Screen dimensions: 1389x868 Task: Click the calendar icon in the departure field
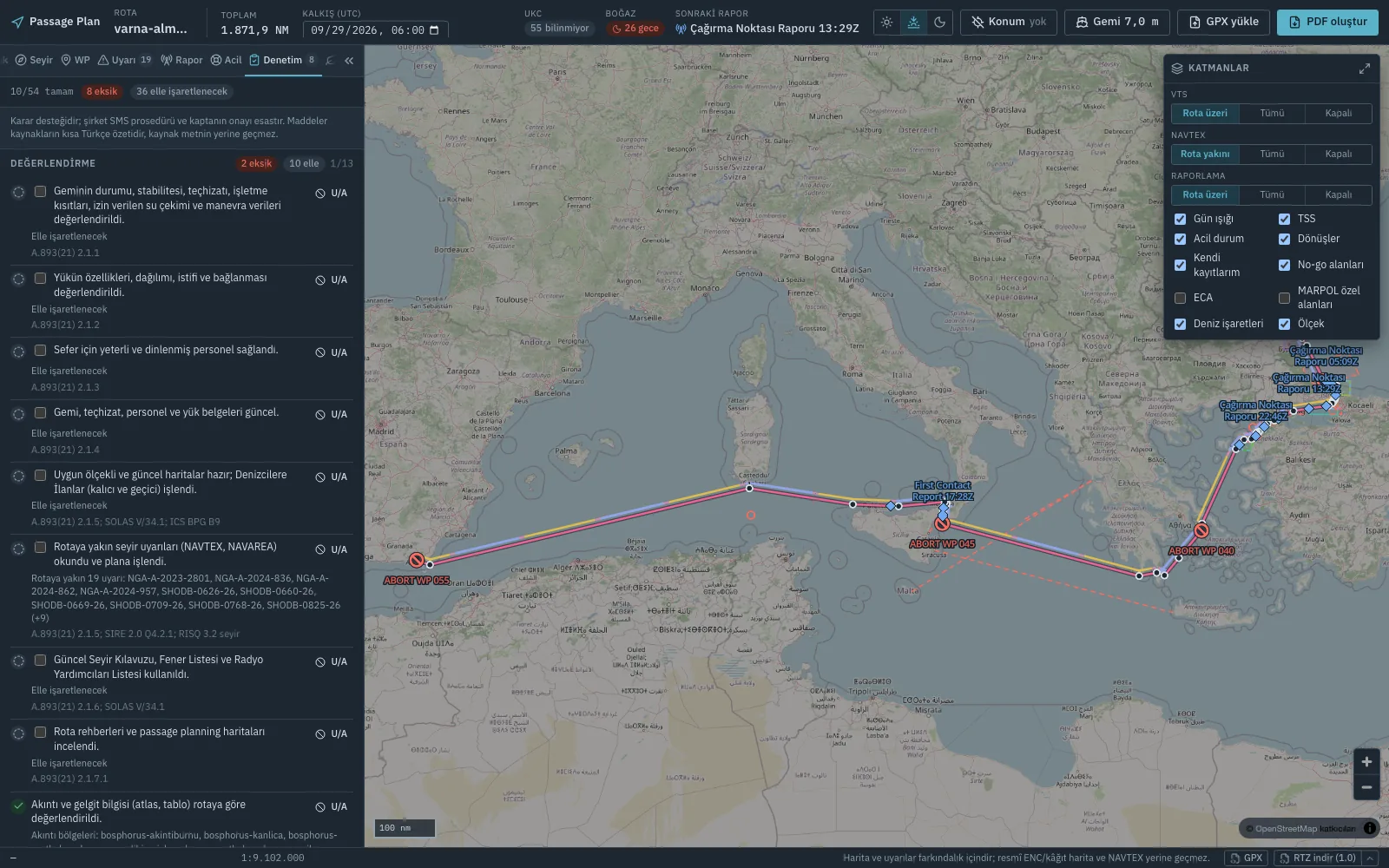point(434,30)
